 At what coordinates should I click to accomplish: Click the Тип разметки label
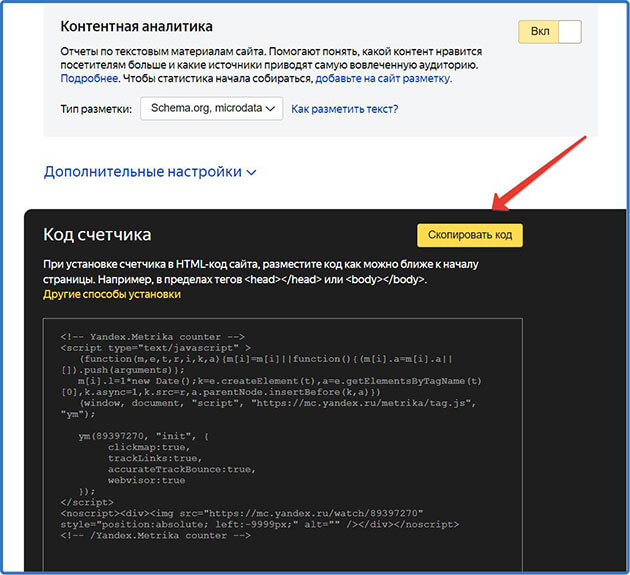coord(96,109)
